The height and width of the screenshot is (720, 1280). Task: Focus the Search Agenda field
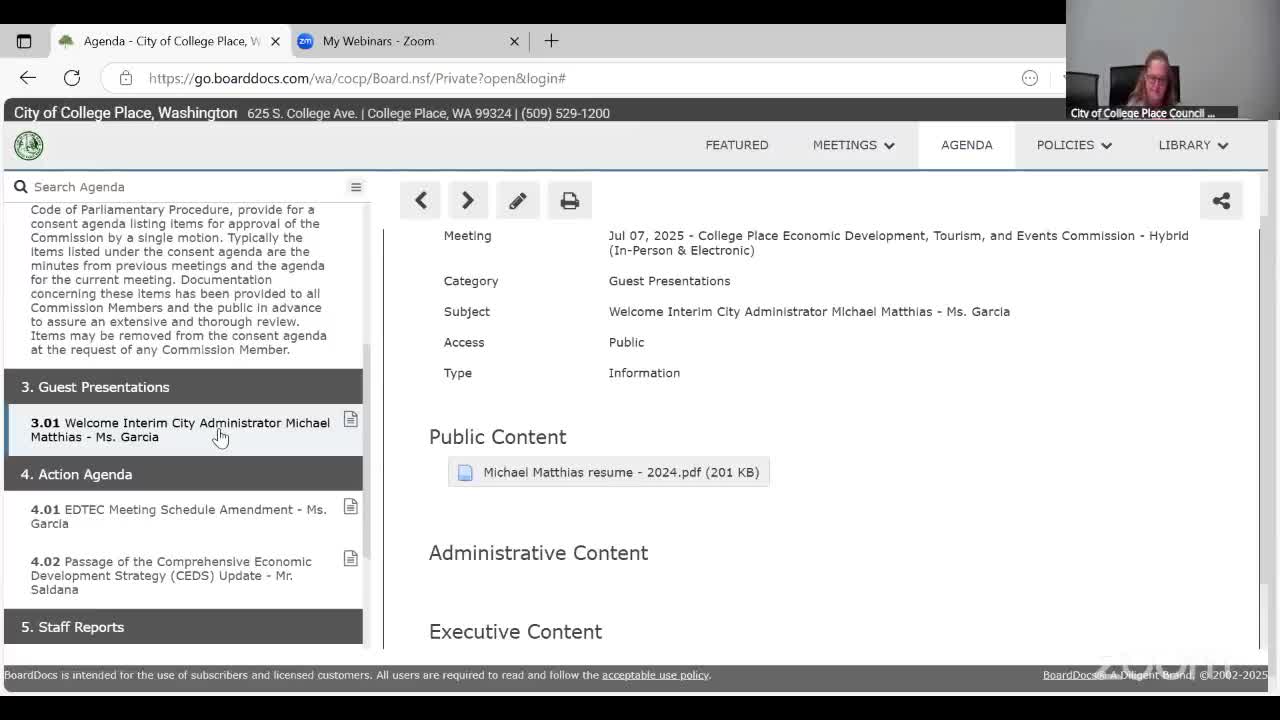(185, 187)
